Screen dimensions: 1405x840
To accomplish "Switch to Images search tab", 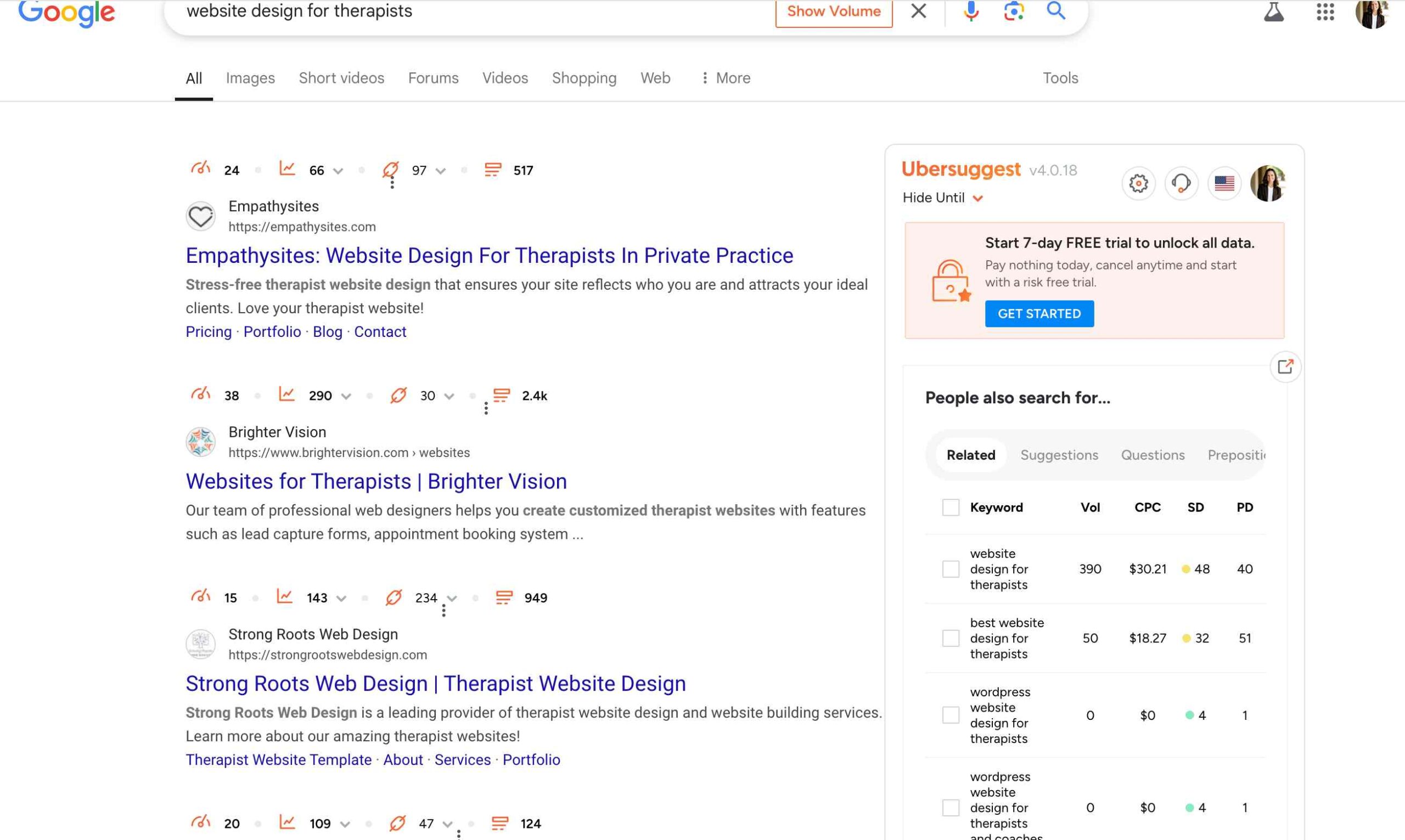I will (x=250, y=78).
